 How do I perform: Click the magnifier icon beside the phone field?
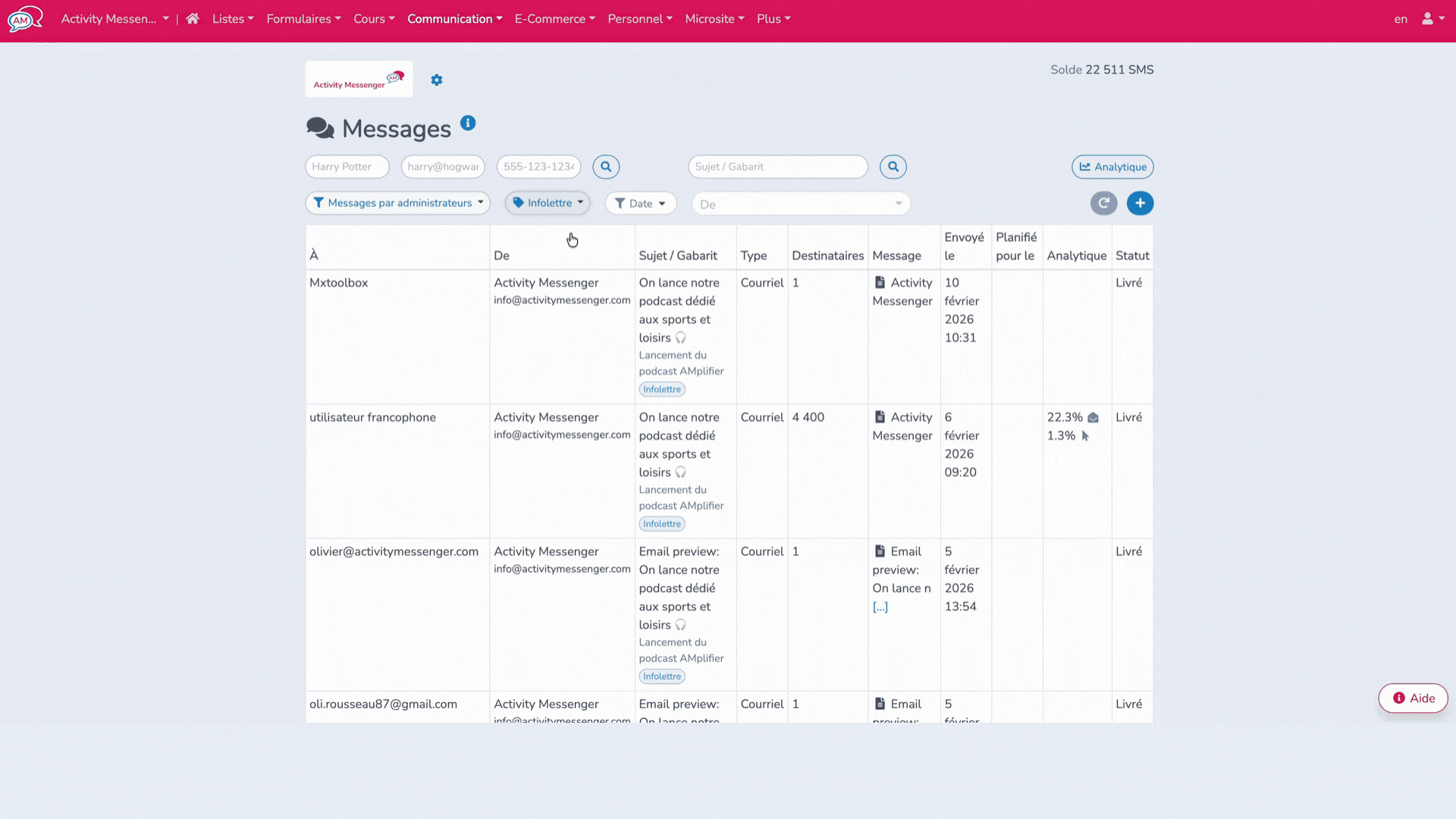[605, 166]
